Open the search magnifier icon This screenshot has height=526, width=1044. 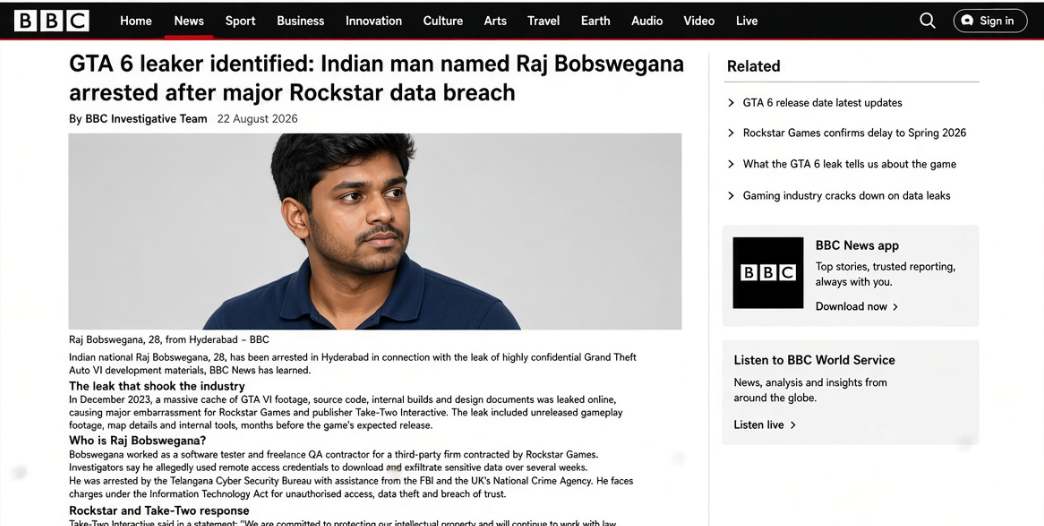tap(927, 21)
